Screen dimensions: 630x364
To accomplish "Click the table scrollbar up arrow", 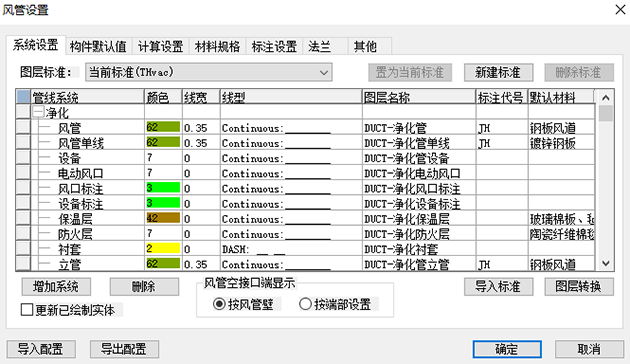I will [605, 98].
